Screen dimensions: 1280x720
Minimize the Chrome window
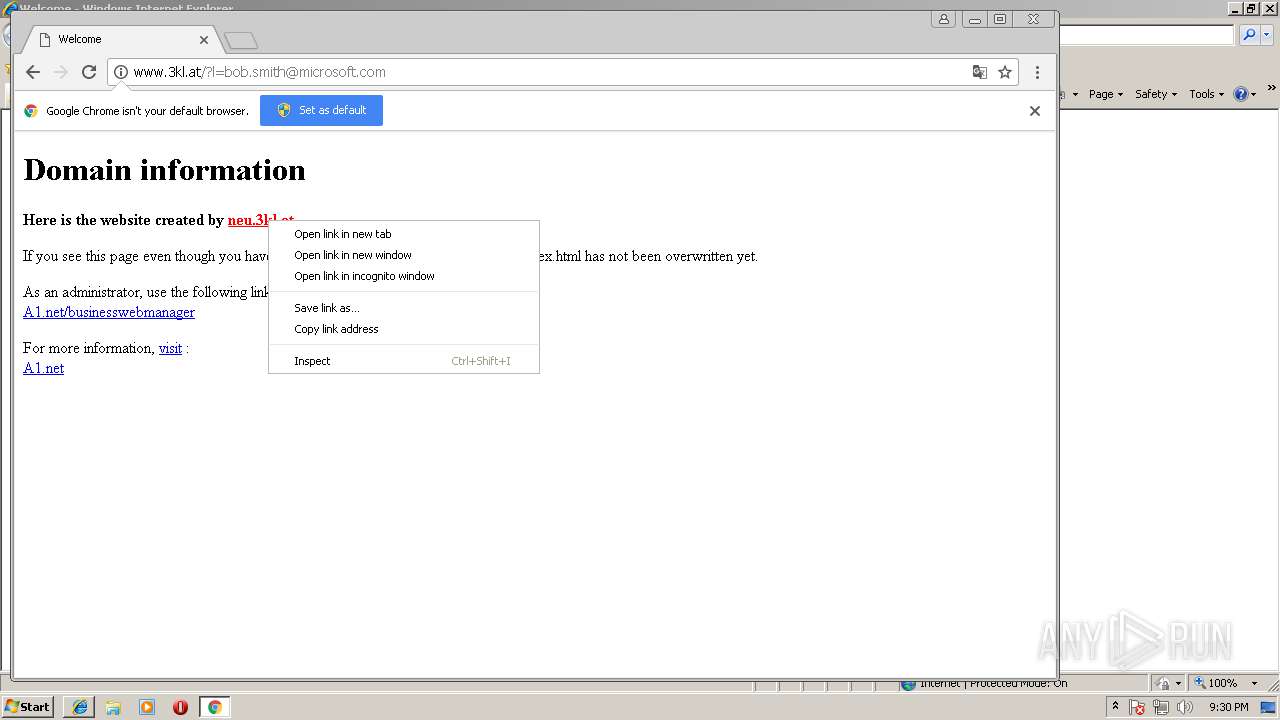975,19
